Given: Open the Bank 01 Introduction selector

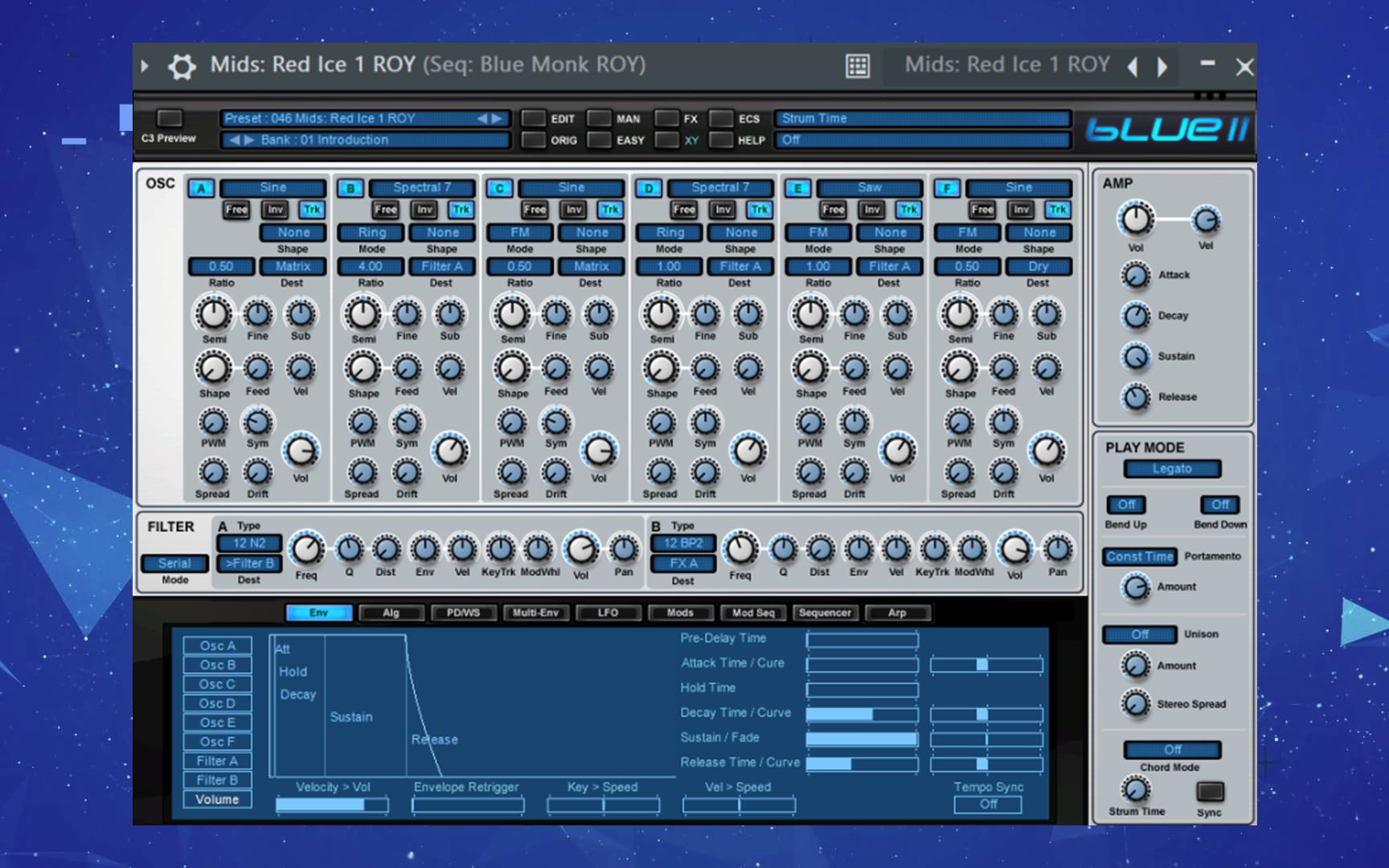Looking at the screenshot, I should pyautogui.click(x=365, y=140).
